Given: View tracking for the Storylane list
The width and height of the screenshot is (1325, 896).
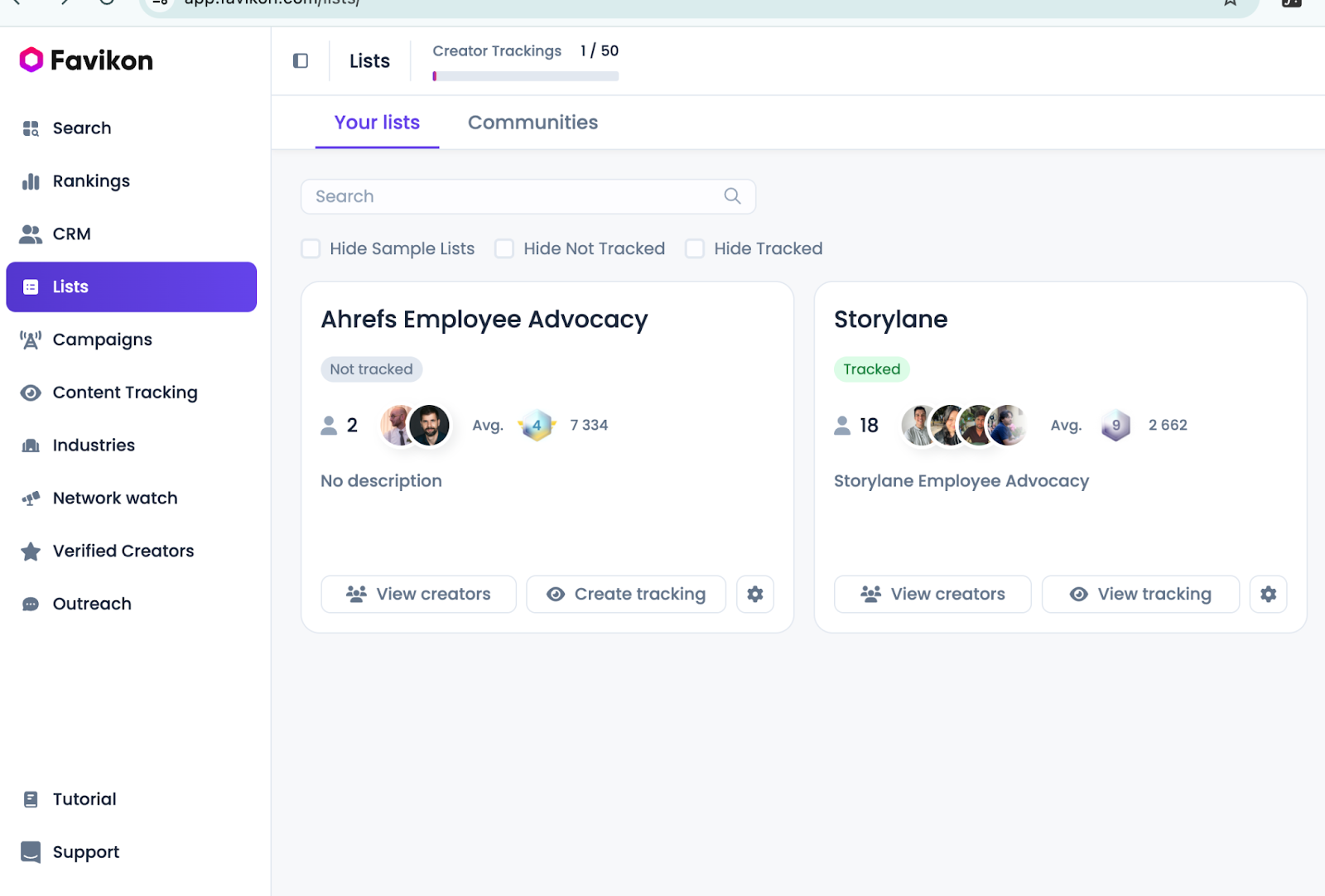Looking at the screenshot, I should [x=1140, y=595].
